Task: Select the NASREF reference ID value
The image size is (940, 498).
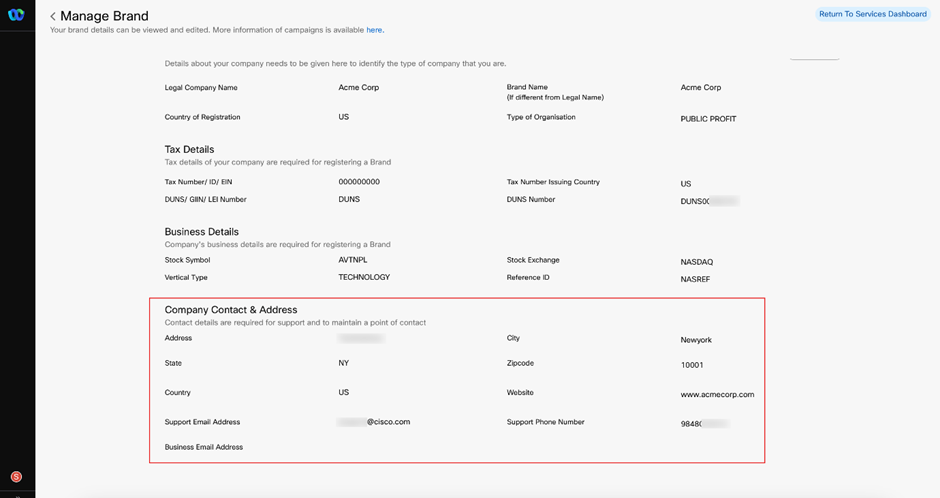Action: [695, 279]
